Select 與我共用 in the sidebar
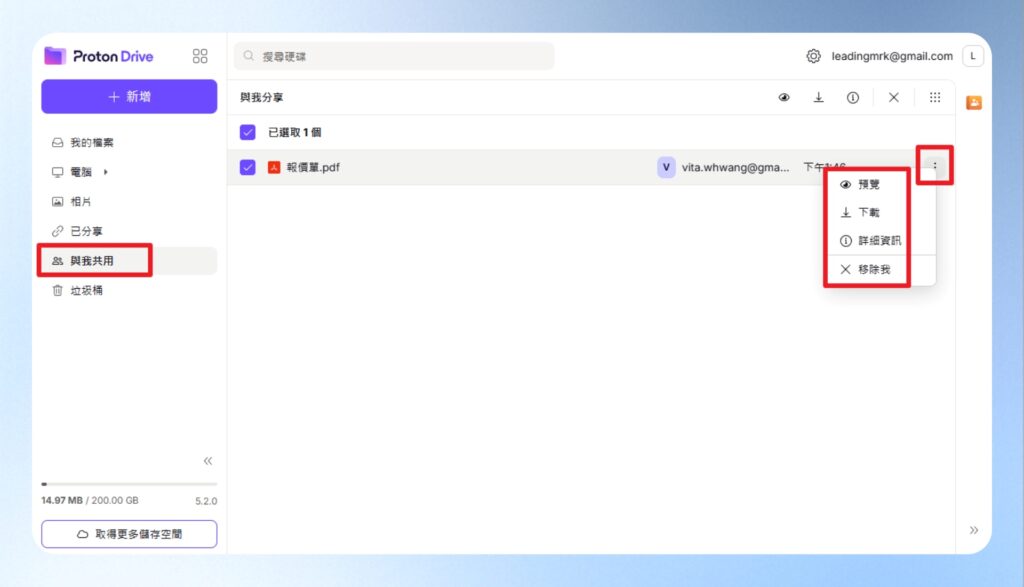This screenshot has width=1024, height=587. [x=129, y=261]
